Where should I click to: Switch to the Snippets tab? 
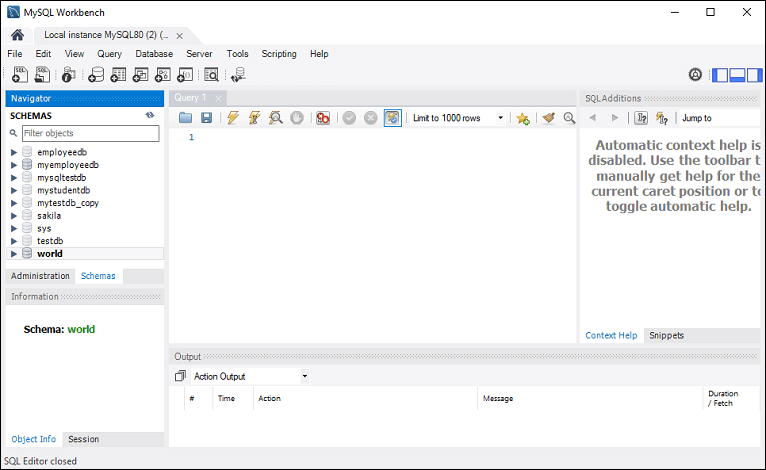666,336
